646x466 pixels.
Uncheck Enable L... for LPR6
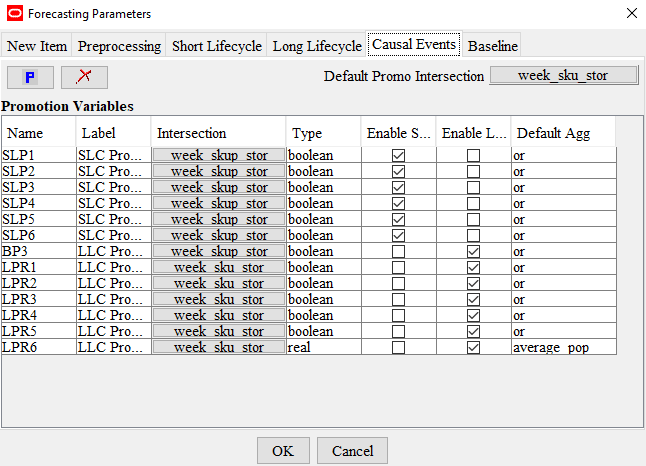point(473,347)
